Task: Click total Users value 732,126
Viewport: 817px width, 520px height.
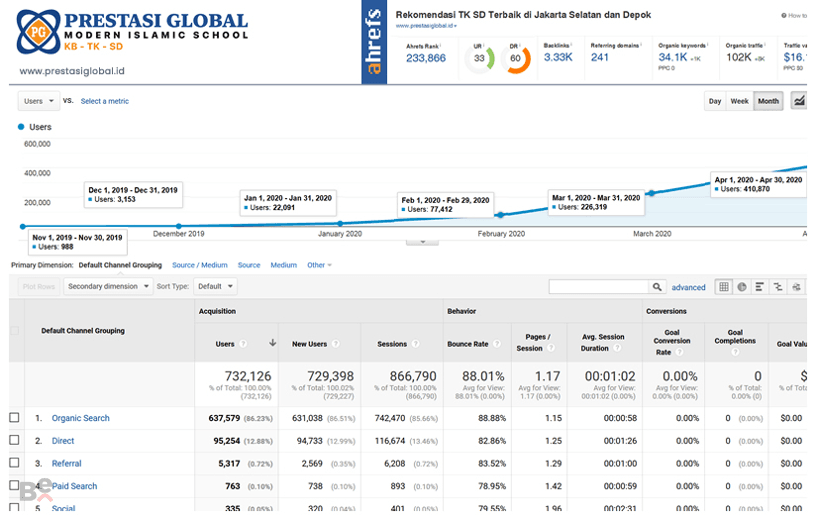Action: click(247, 376)
